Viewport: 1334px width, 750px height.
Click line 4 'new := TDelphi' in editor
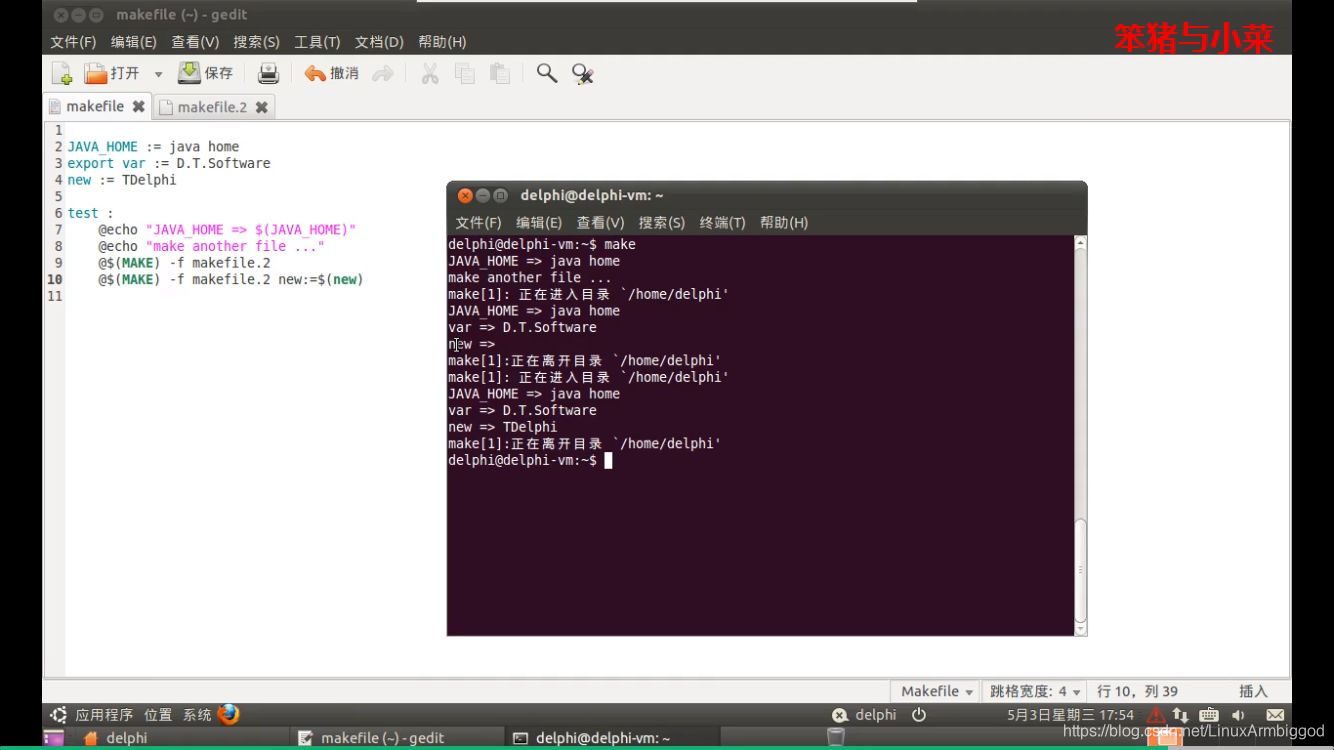(x=122, y=180)
